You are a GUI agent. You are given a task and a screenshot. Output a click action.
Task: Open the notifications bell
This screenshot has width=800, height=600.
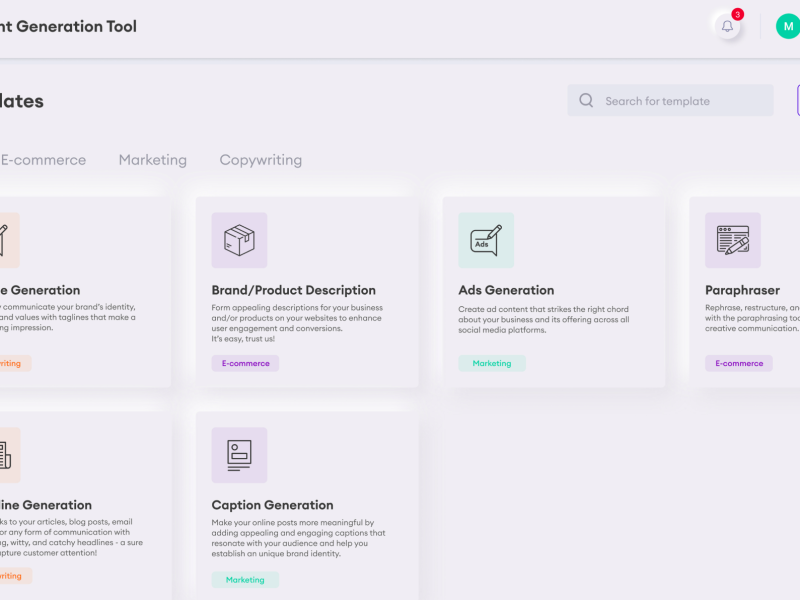coord(727,27)
